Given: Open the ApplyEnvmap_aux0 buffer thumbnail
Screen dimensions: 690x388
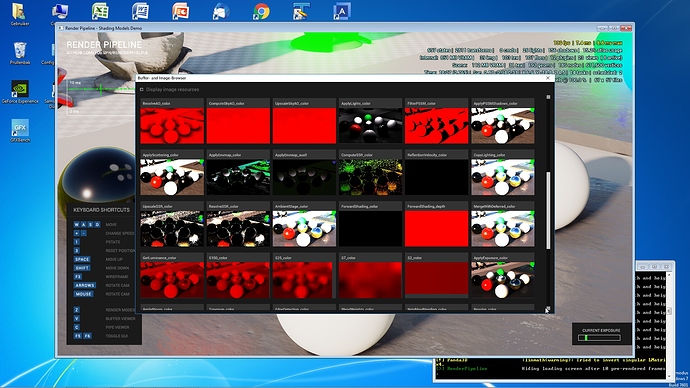Looking at the screenshot, I should click(304, 177).
